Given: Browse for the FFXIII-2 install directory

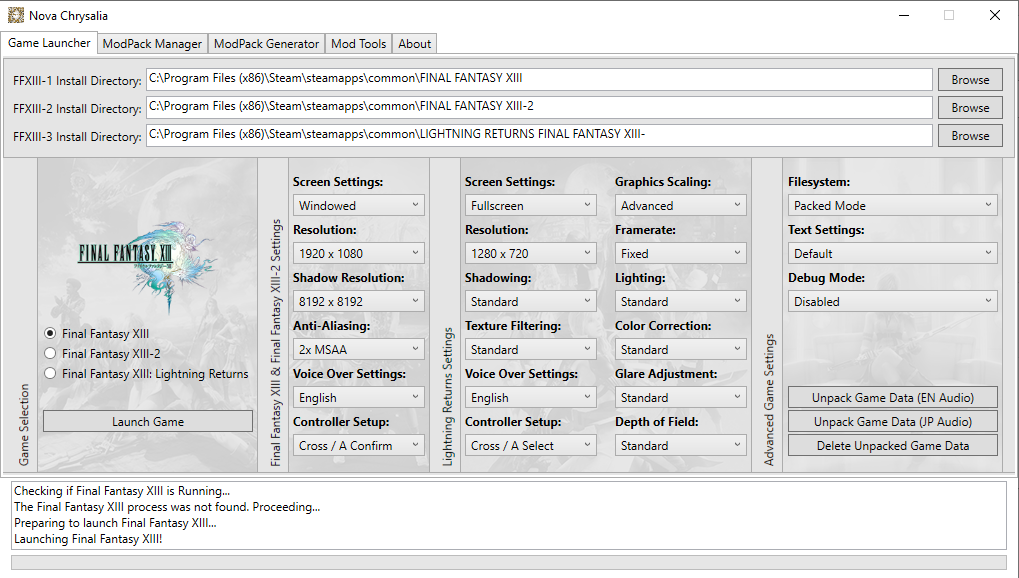Looking at the screenshot, I should pos(970,107).
